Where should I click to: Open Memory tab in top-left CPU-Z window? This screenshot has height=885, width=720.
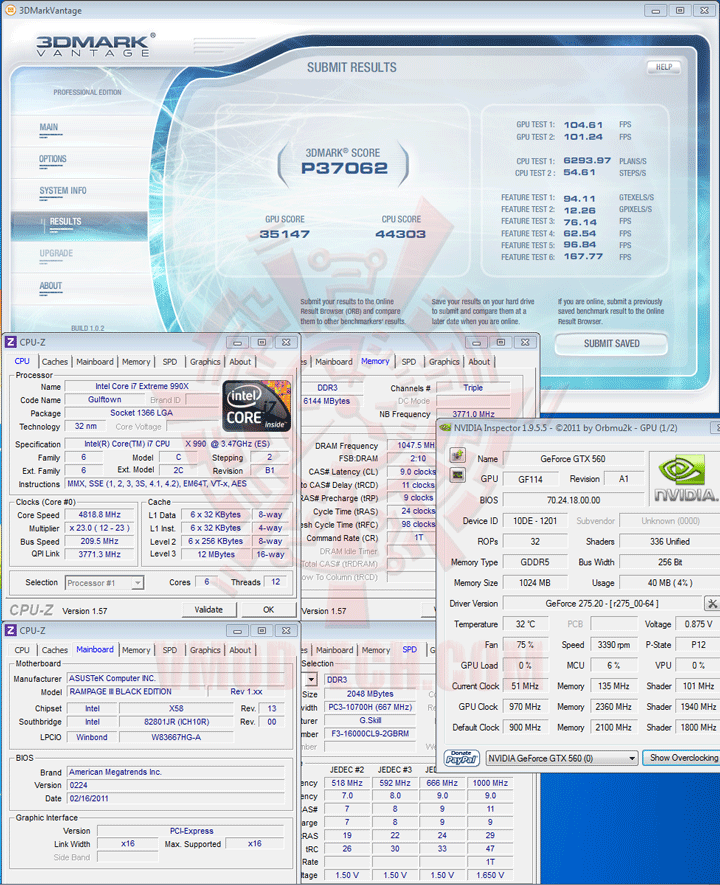136,362
